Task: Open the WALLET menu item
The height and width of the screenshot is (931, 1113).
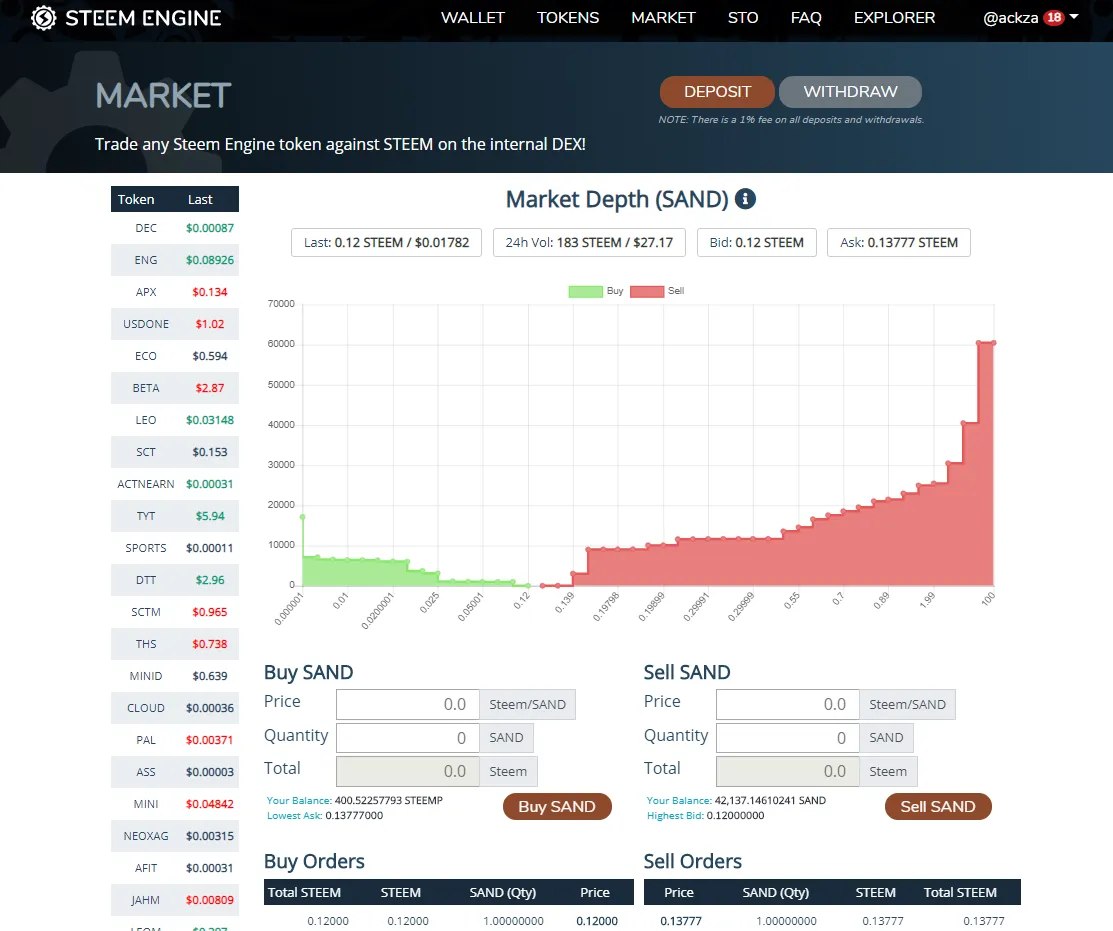Action: coord(472,18)
